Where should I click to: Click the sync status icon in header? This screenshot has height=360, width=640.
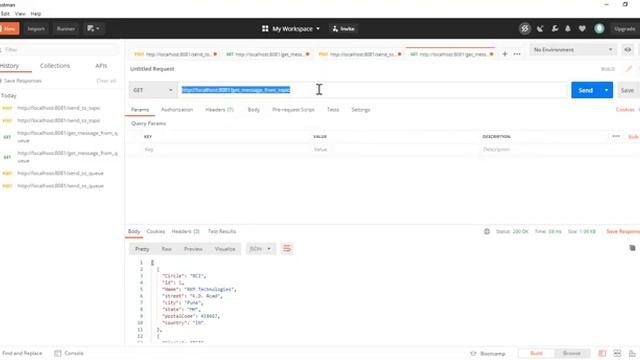click(x=524, y=29)
